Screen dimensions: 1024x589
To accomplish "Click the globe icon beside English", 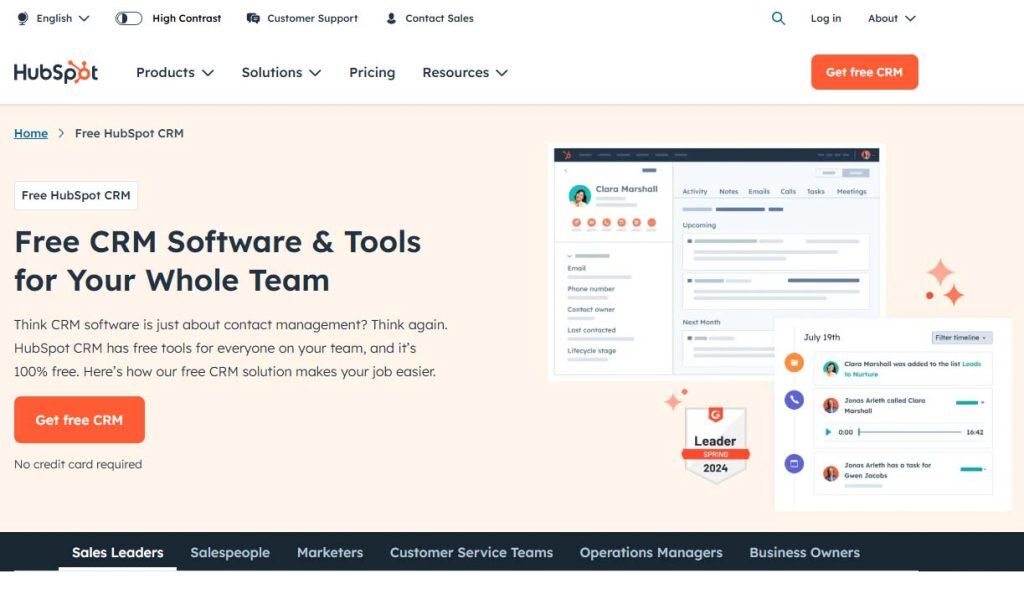I will click(23, 18).
